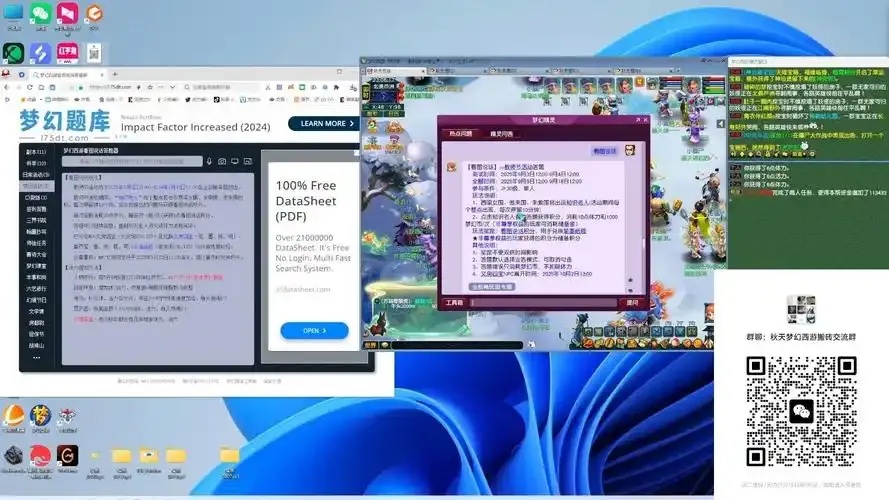Click the grey button under the dialog text

point(492,287)
